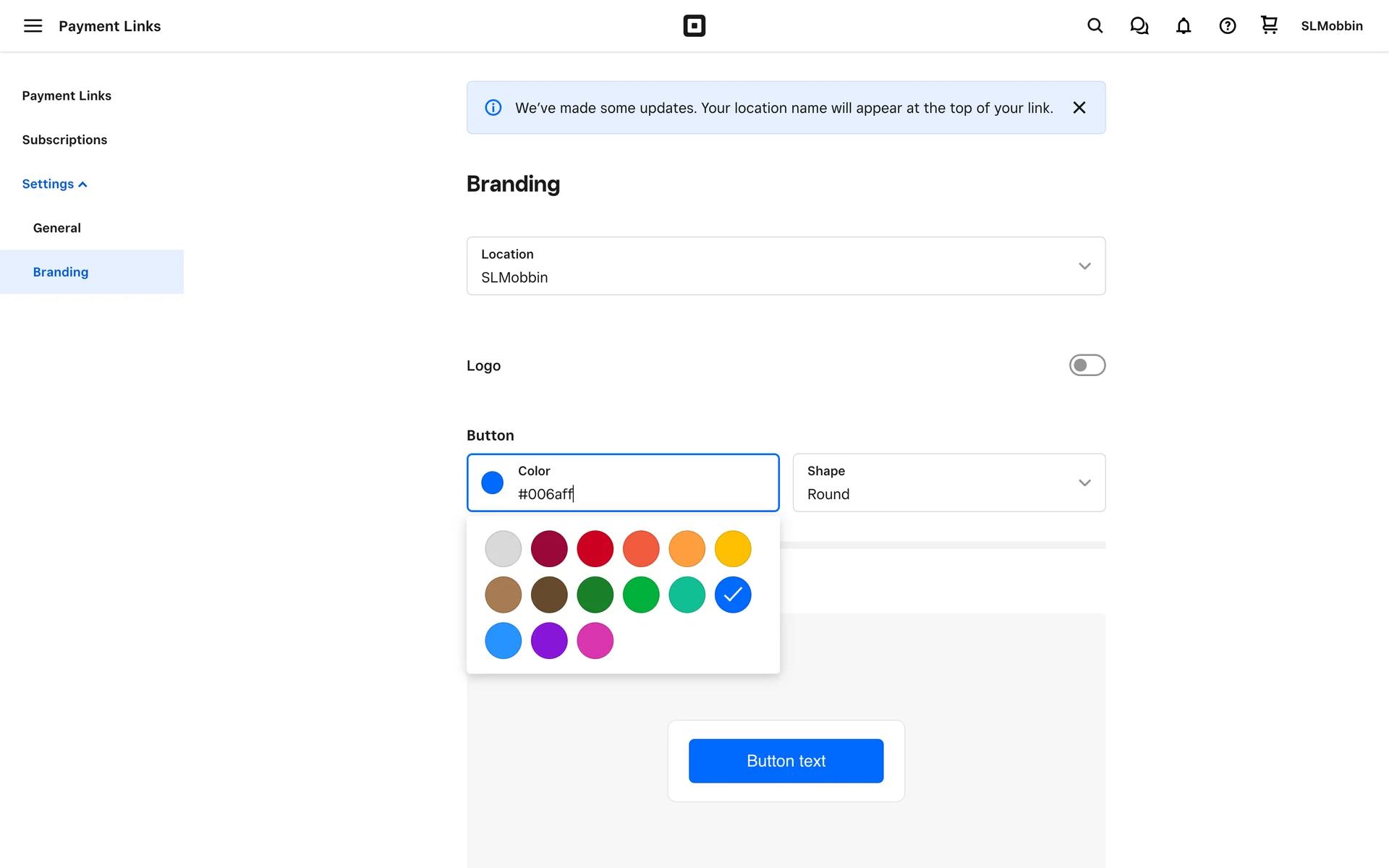The width and height of the screenshot is (1389, 868).
Task: Open the Shape Round dropdown
Action: click(948, 482)
